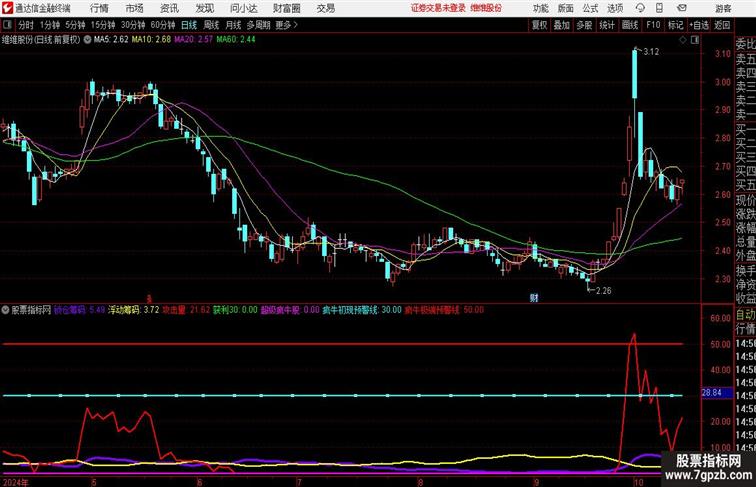The image size is (756, 487).
Task: Open the customer service headset icon
Action: click(640, 8)
